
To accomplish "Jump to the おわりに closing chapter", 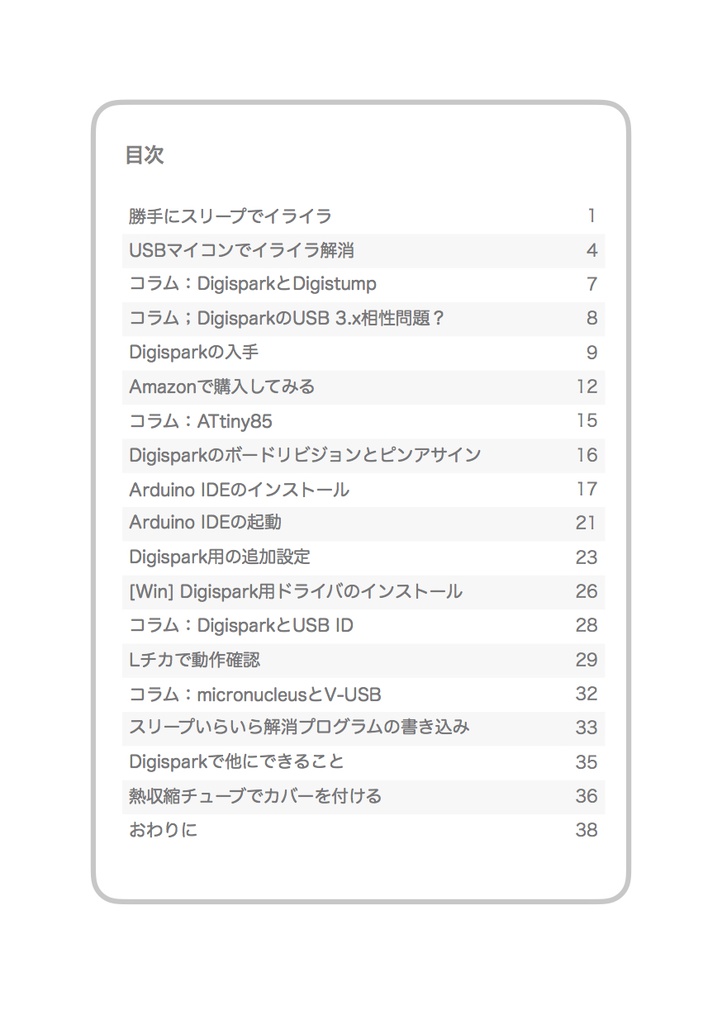I will pos(163,831).
